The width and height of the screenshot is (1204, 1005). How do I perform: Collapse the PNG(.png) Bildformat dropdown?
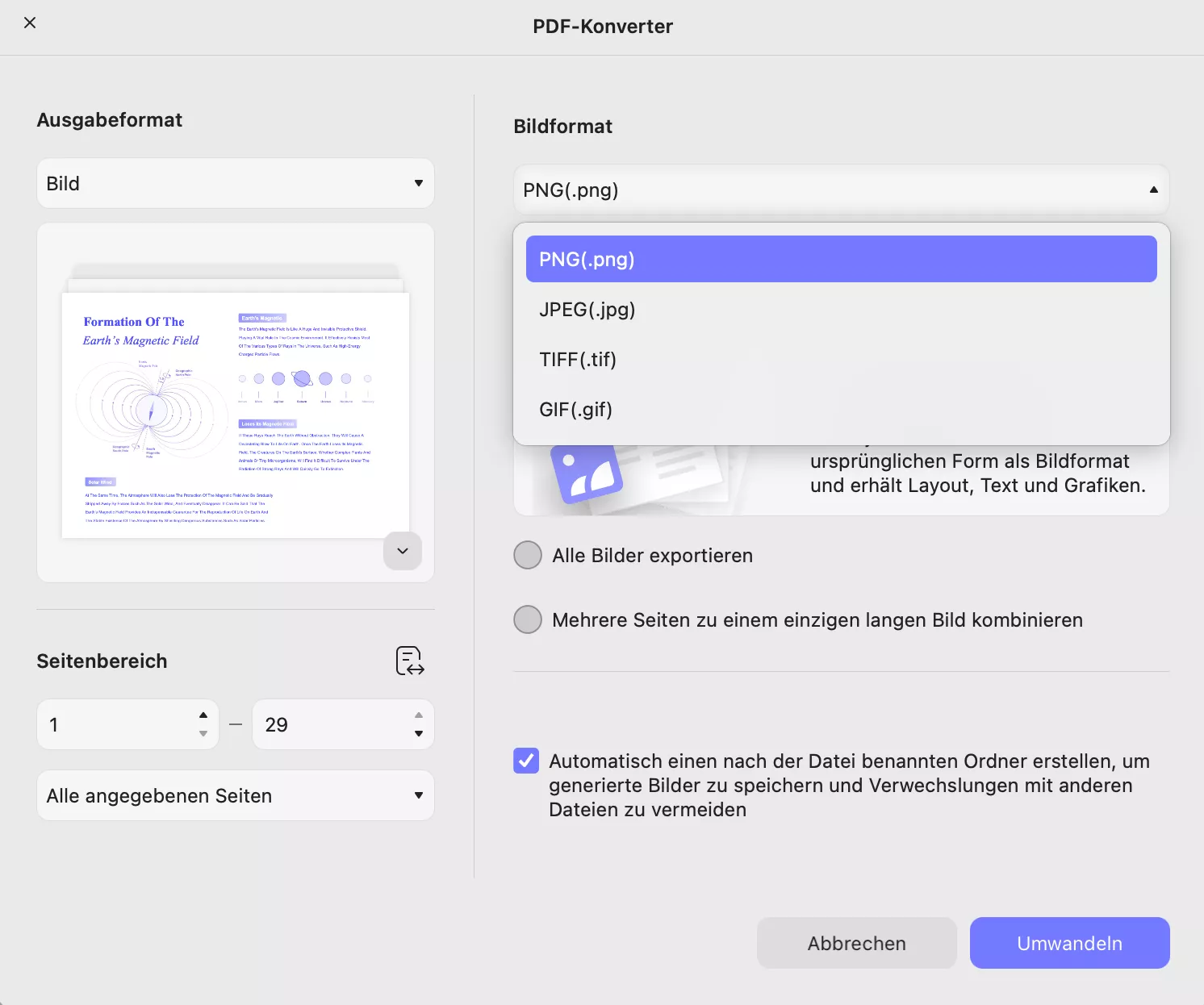839,190
